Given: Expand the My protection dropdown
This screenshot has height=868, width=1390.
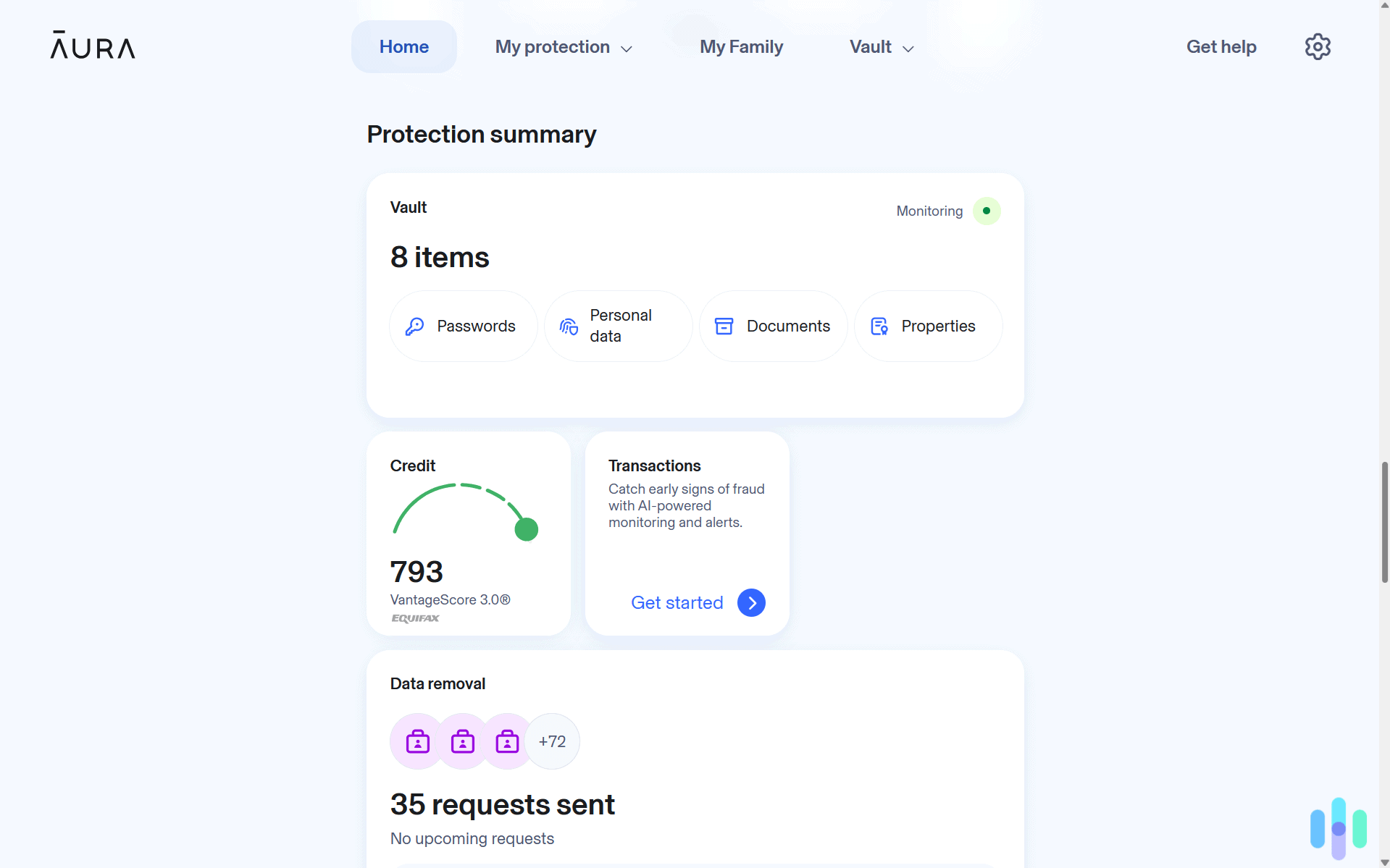Looking at the screenshot, I should [x=564, y=46].
